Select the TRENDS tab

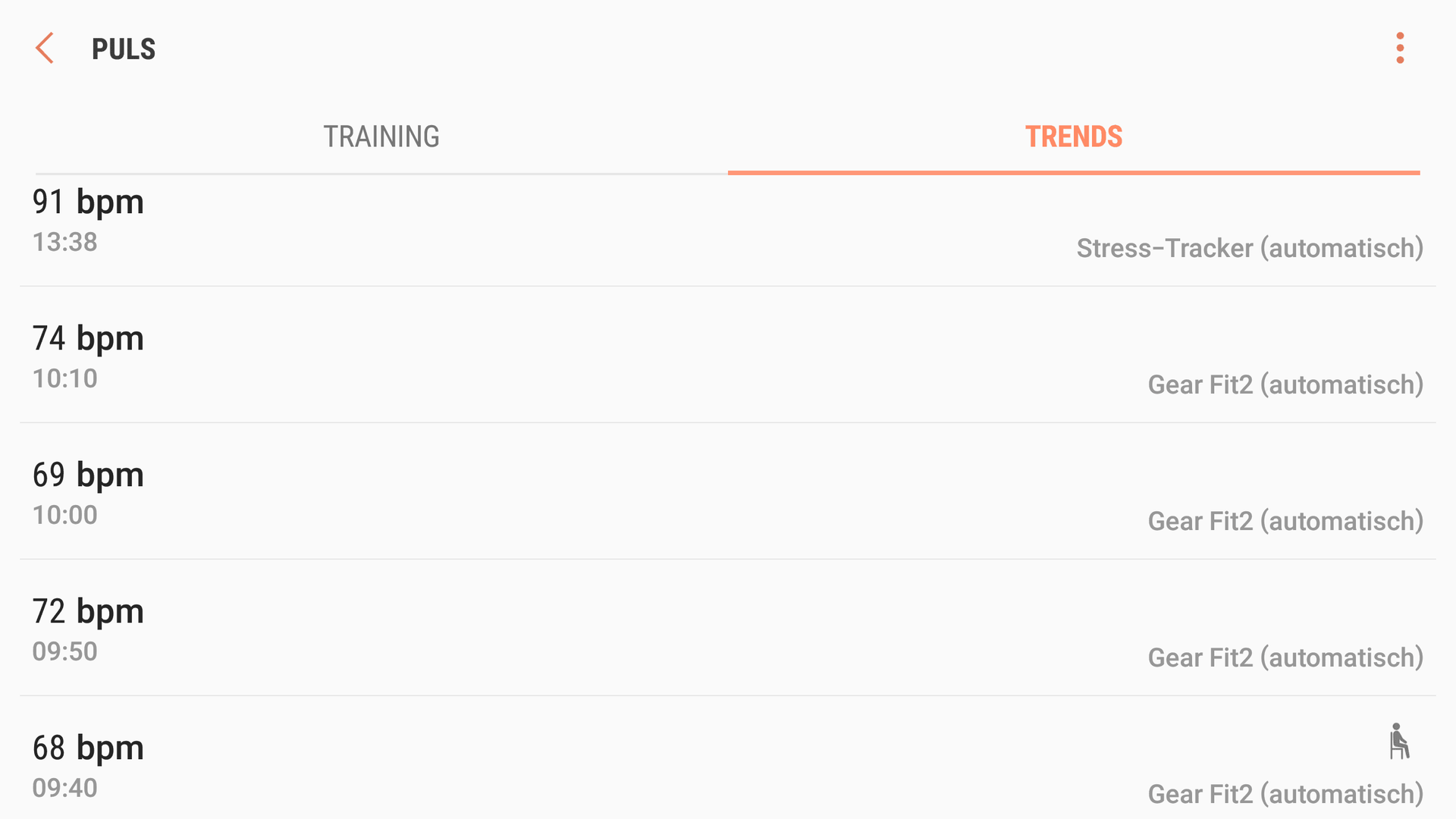[1074, 136]
